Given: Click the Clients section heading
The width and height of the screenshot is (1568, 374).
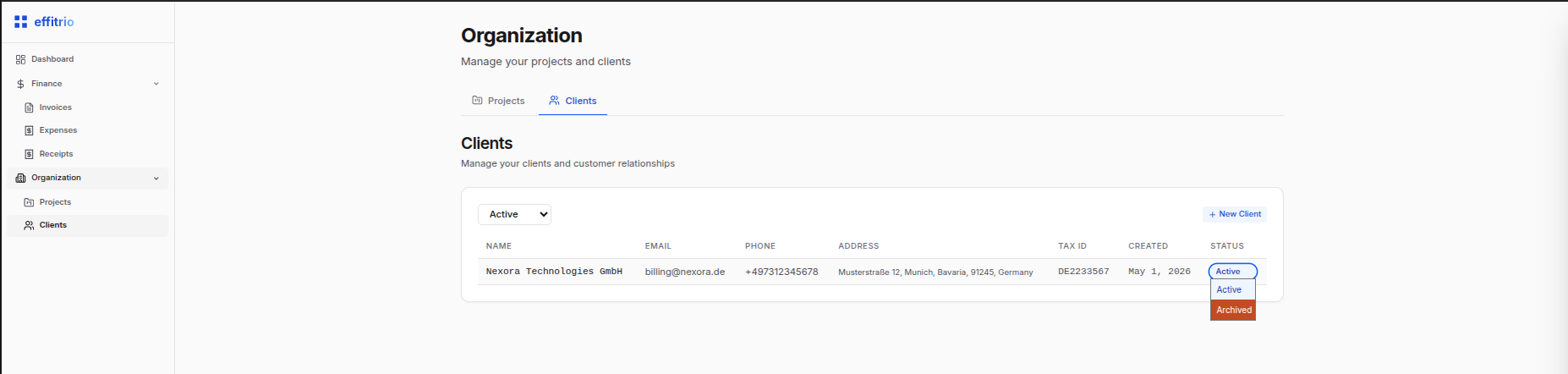Looking at the screenshot, I should (487, 143).
